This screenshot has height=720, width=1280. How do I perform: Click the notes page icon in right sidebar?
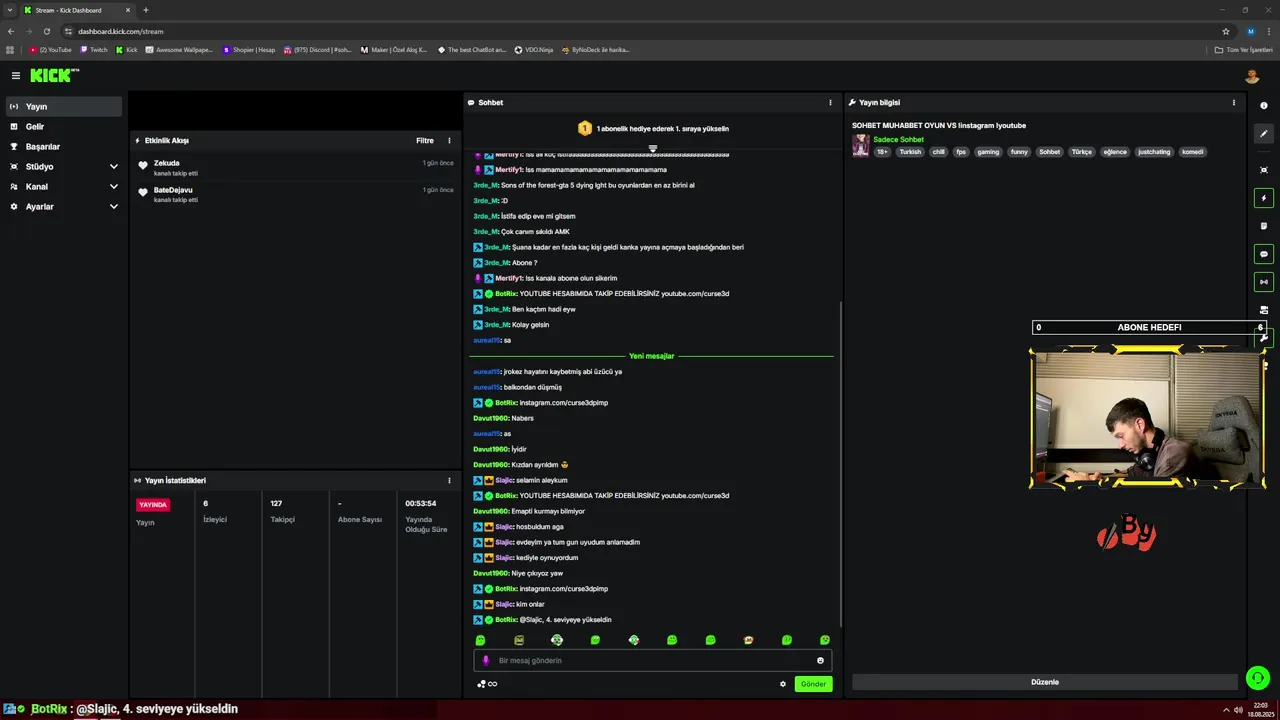pyautogui.click(x=1264, y=226)
